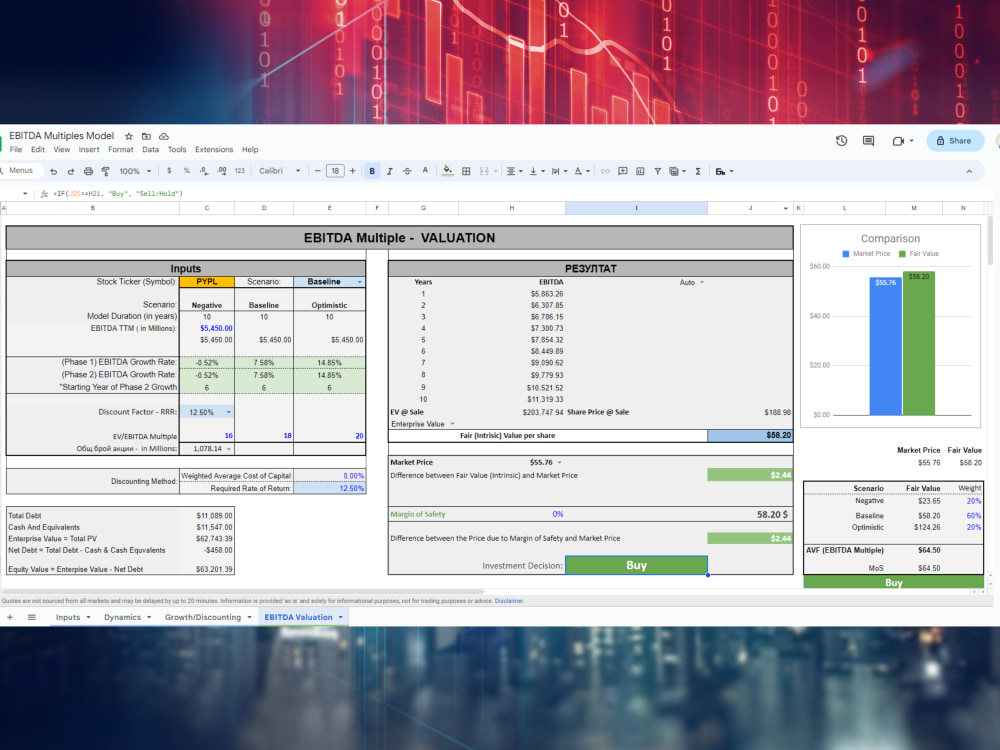Open text wrapping dropdown

(x=559, y=172)
